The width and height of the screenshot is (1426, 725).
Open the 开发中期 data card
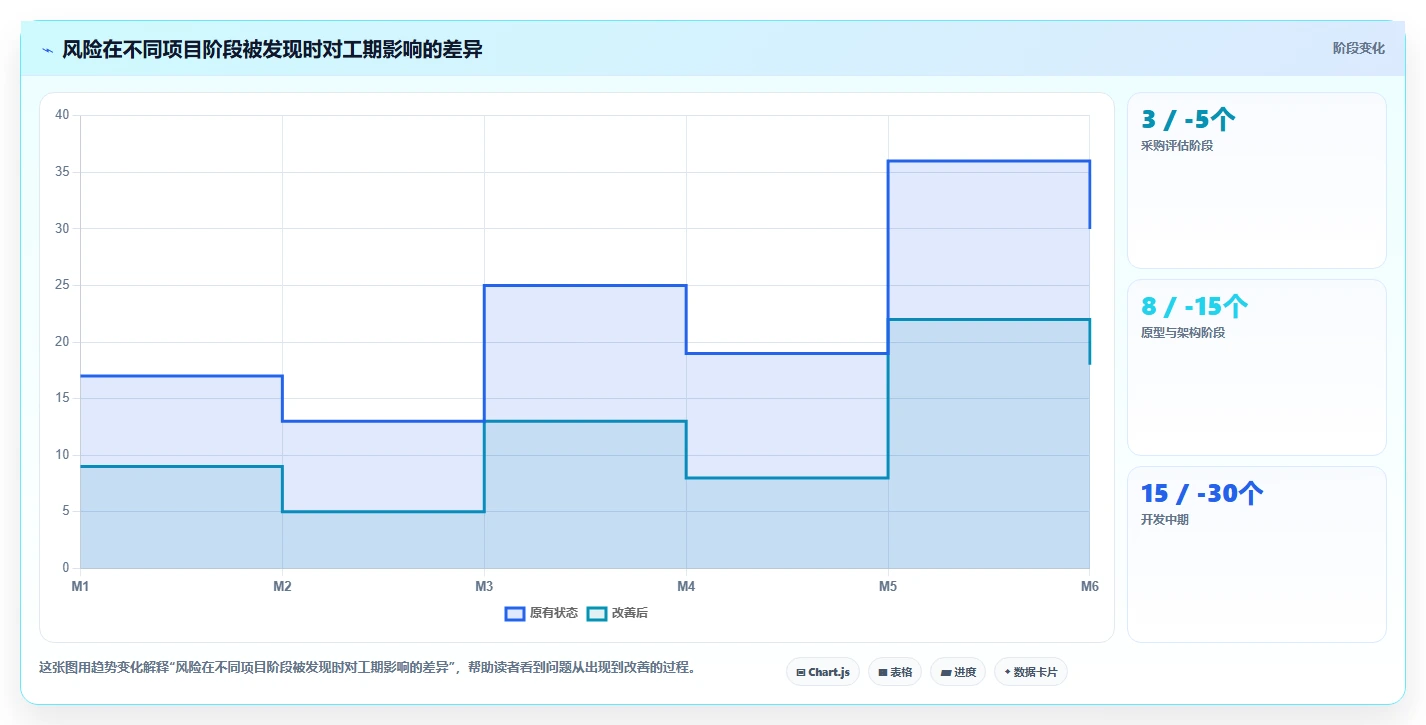point(1257,554)
